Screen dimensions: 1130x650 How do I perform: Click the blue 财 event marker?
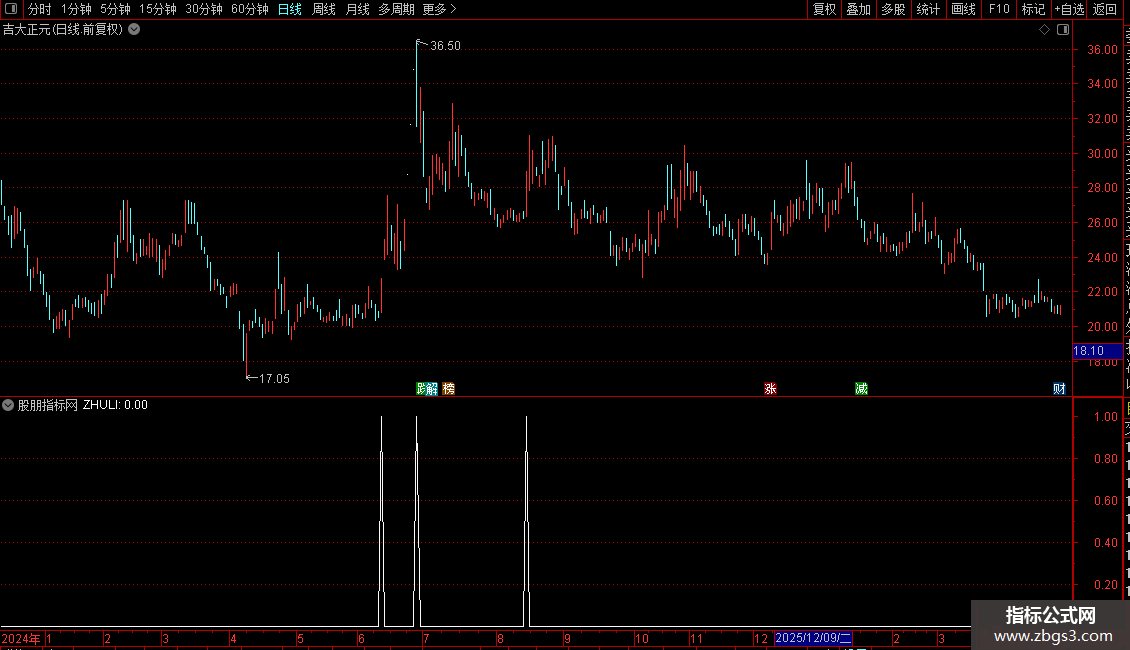coord(1059,389)
